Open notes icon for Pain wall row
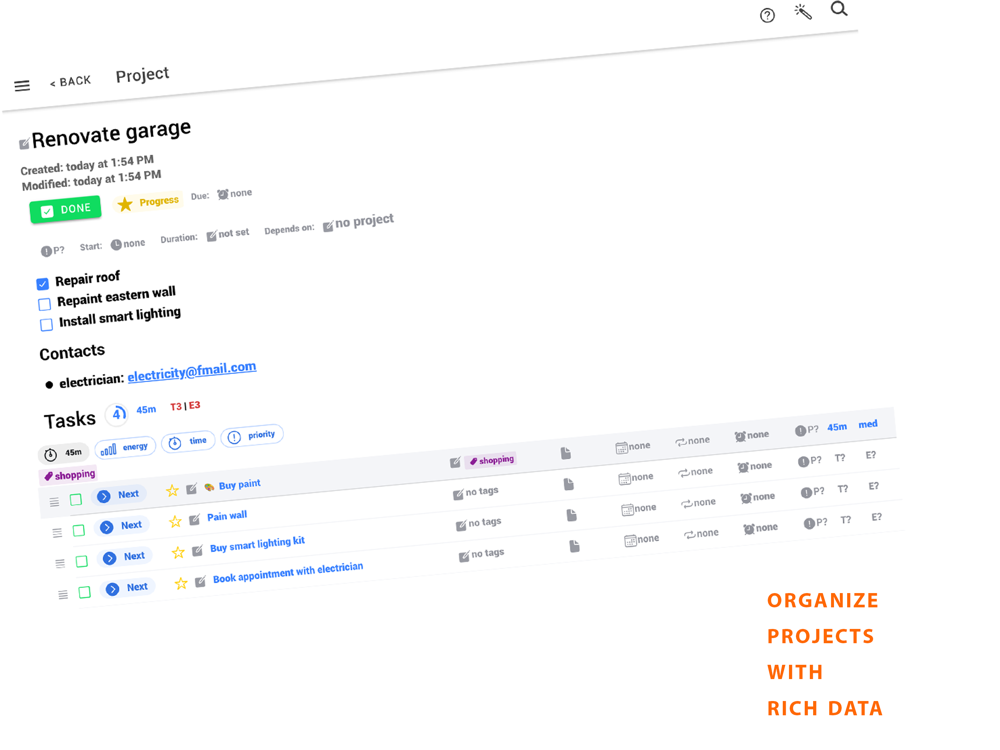The width and height of the screenshot is (1000, 750). click(x=569, y=485)
